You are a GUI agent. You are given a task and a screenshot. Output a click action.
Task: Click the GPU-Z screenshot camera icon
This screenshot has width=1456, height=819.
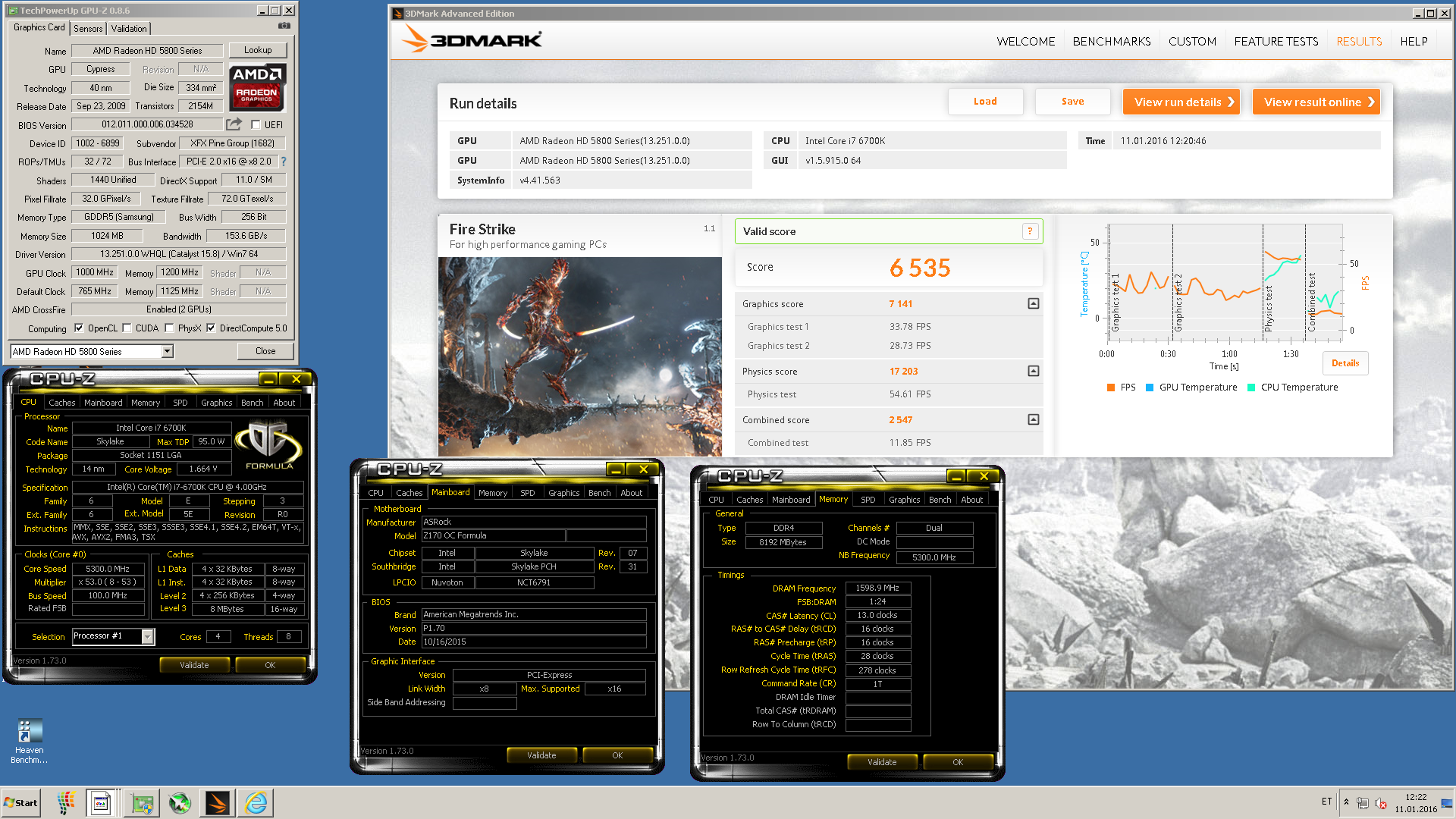(284, 26)
